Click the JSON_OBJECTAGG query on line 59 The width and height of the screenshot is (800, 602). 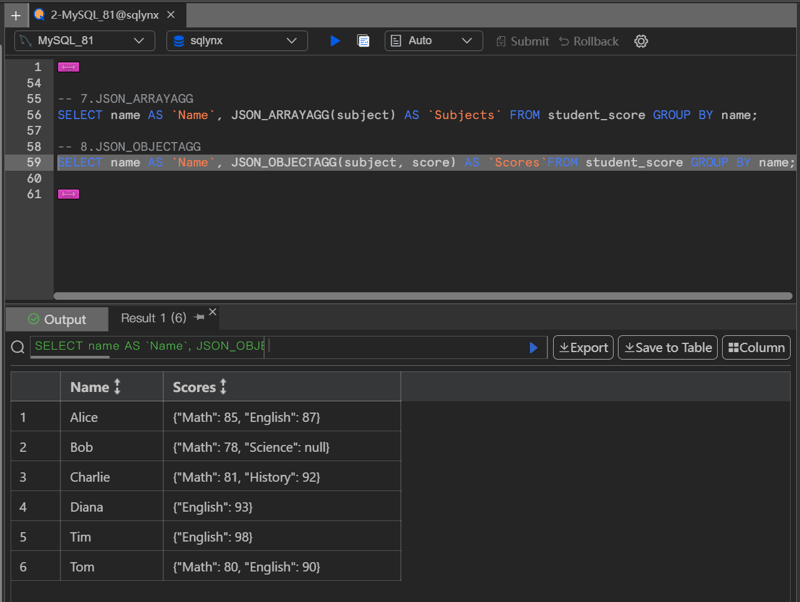(x=426, y=162)
